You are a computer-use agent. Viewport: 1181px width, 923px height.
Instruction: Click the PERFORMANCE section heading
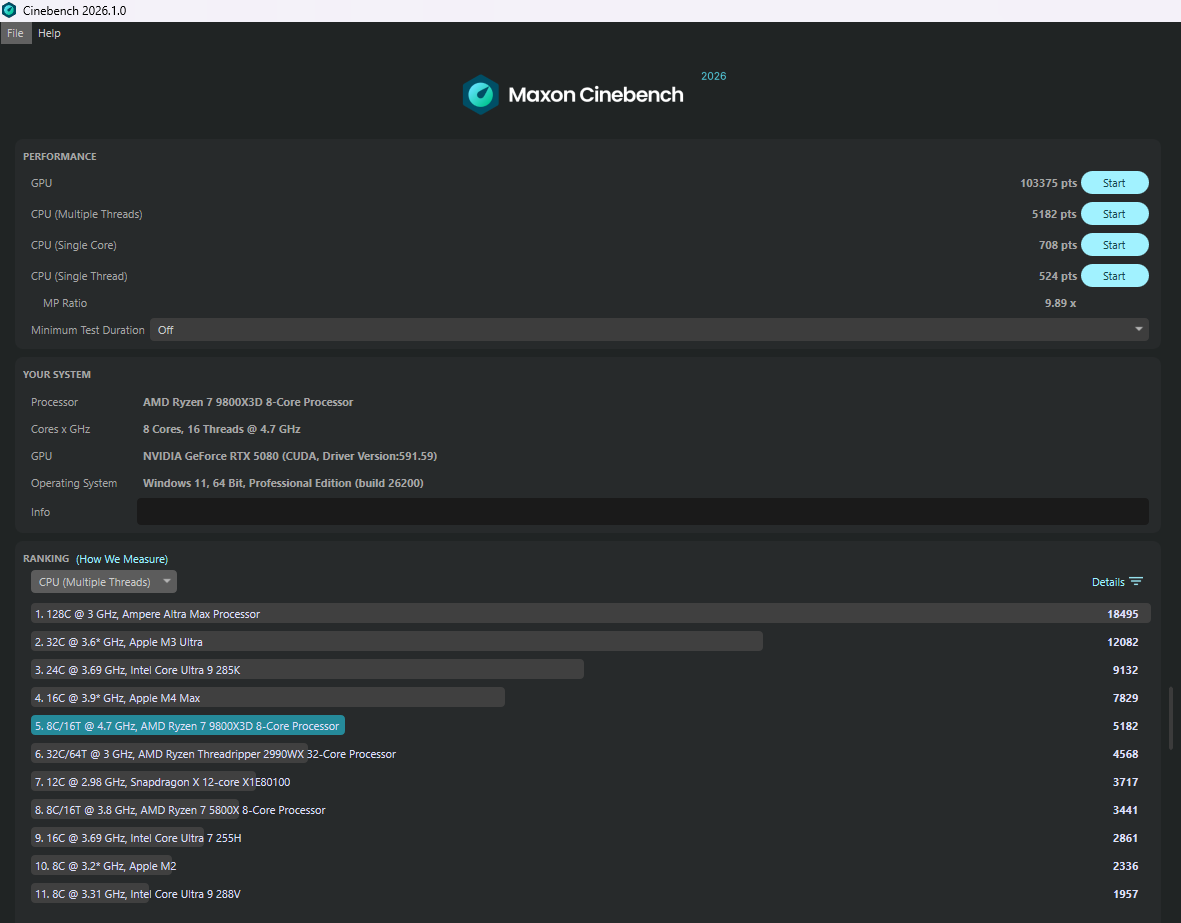click(x=60, y=157)
